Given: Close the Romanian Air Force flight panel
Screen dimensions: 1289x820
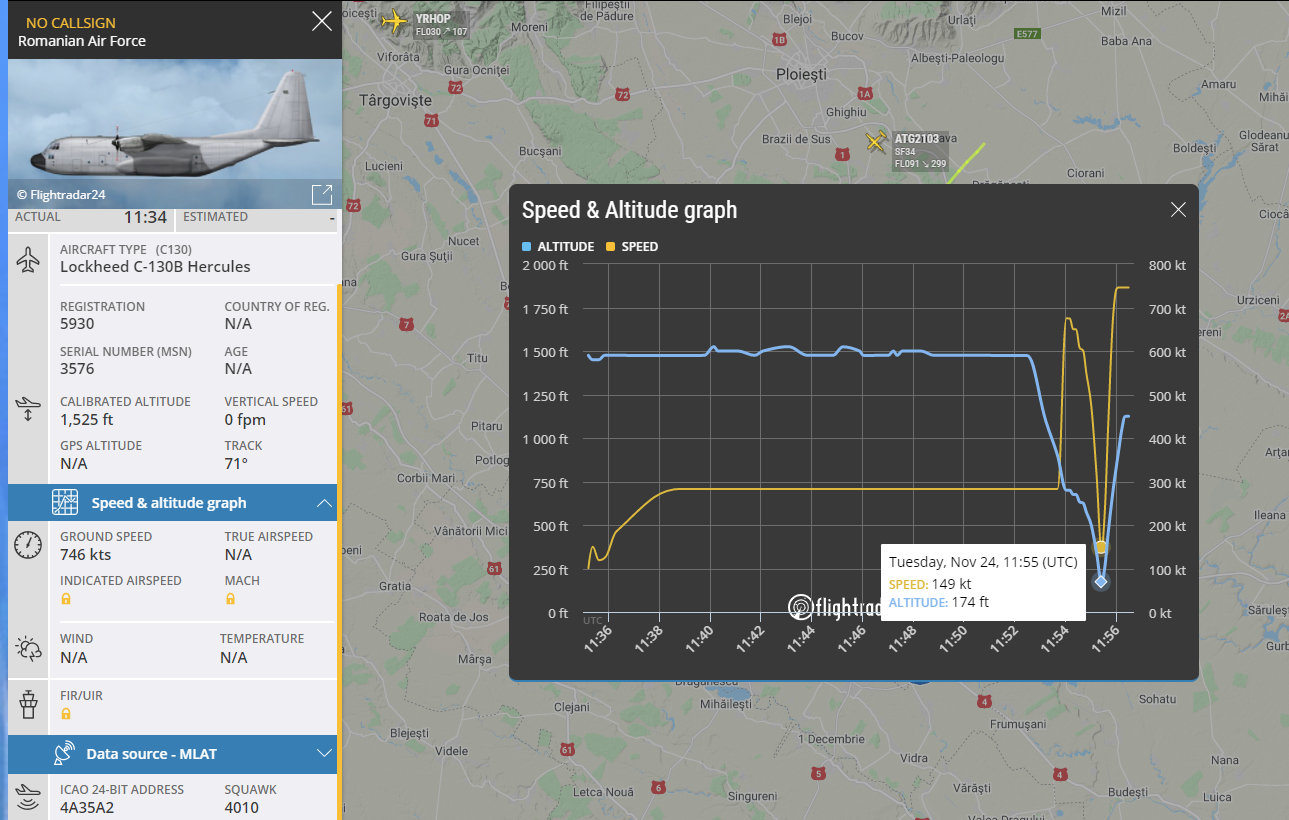Looking at the screenshot, I should tap(321, 21).
